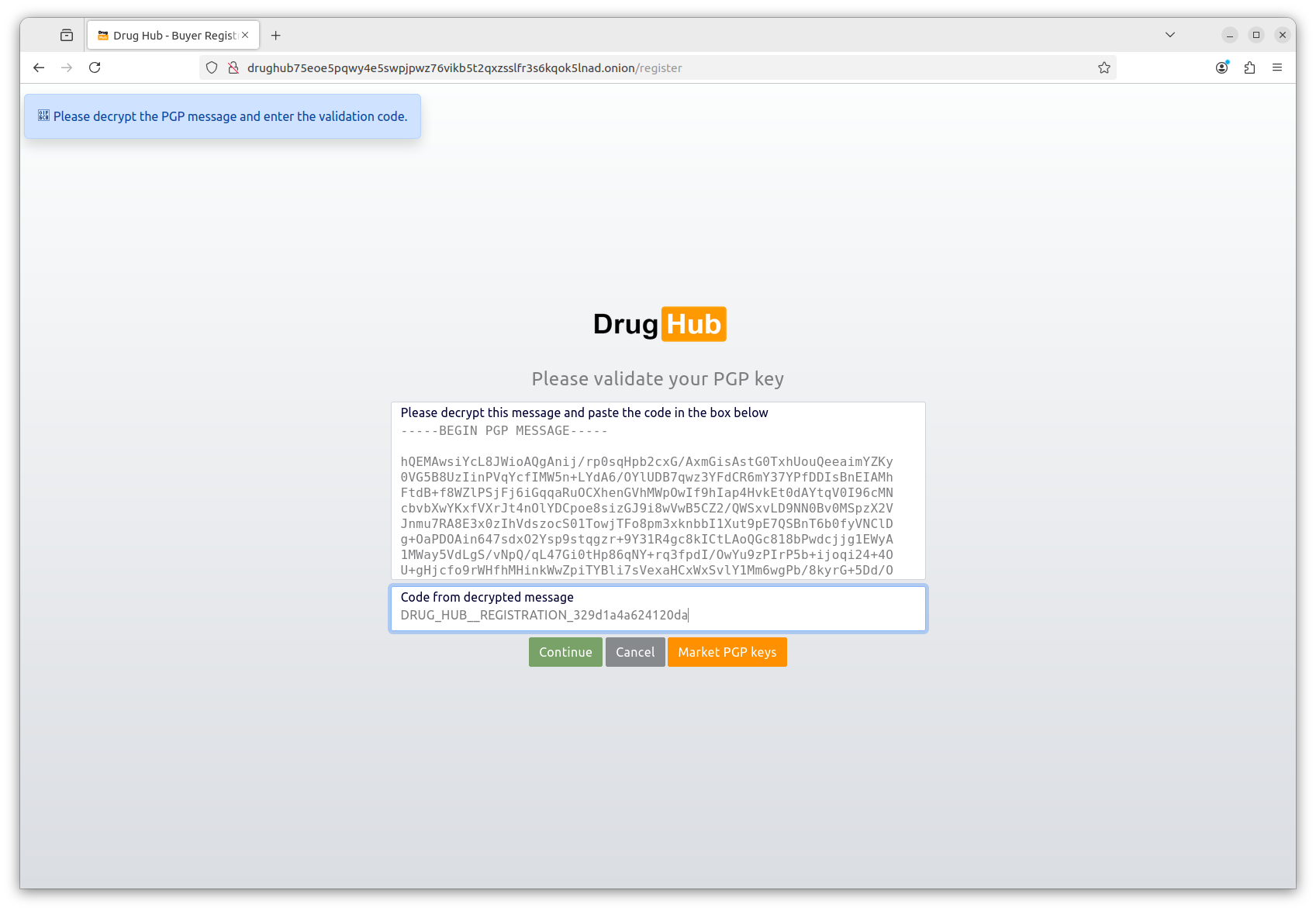Close the Drug Hub tab
This screenshot has height=911, width=1316.
pyautogui.click(x=245, y=35)
